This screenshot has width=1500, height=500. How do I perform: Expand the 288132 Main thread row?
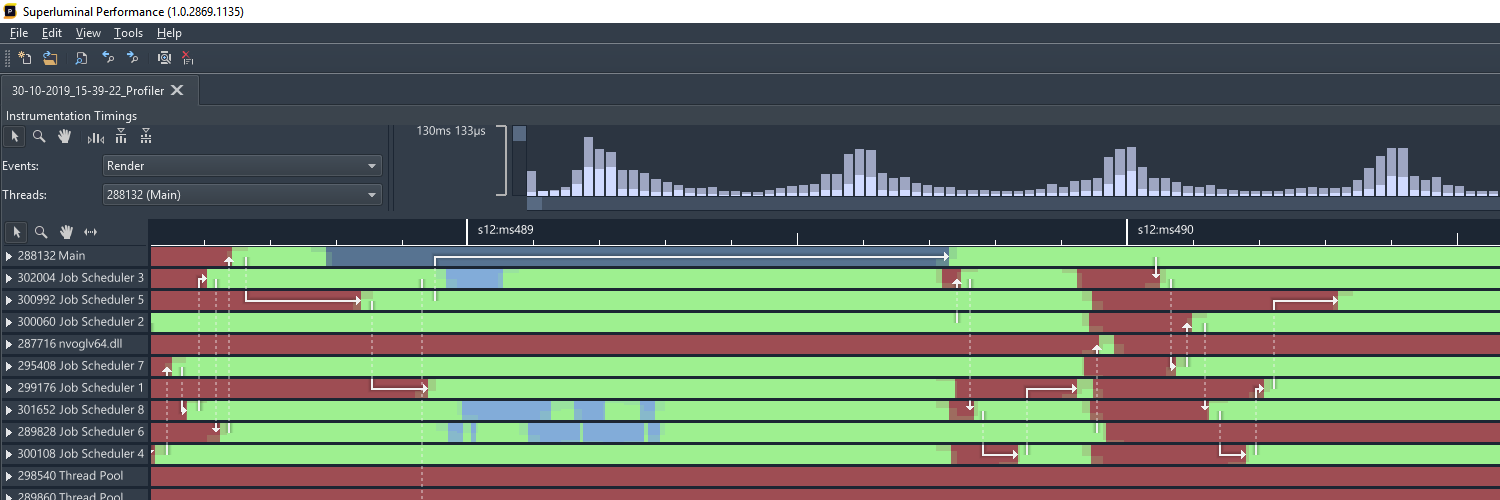(9, 256)
